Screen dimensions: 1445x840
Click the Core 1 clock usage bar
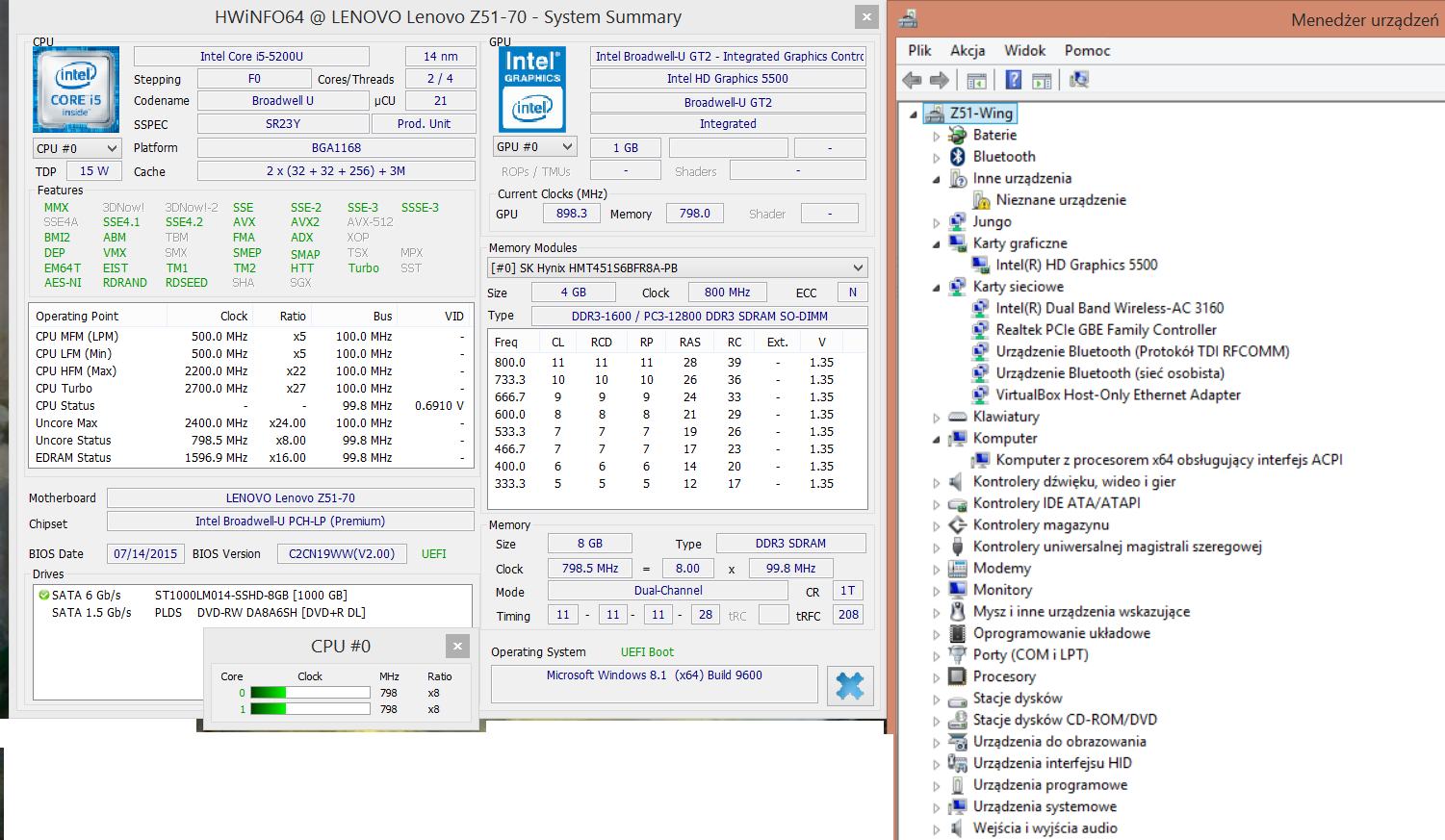point(310,709)
